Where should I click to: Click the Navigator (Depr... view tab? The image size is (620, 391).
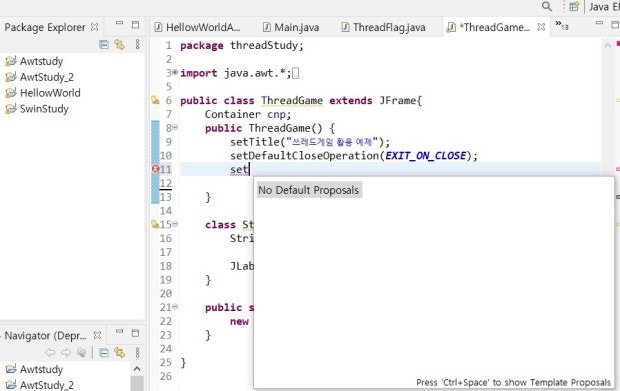45,336
